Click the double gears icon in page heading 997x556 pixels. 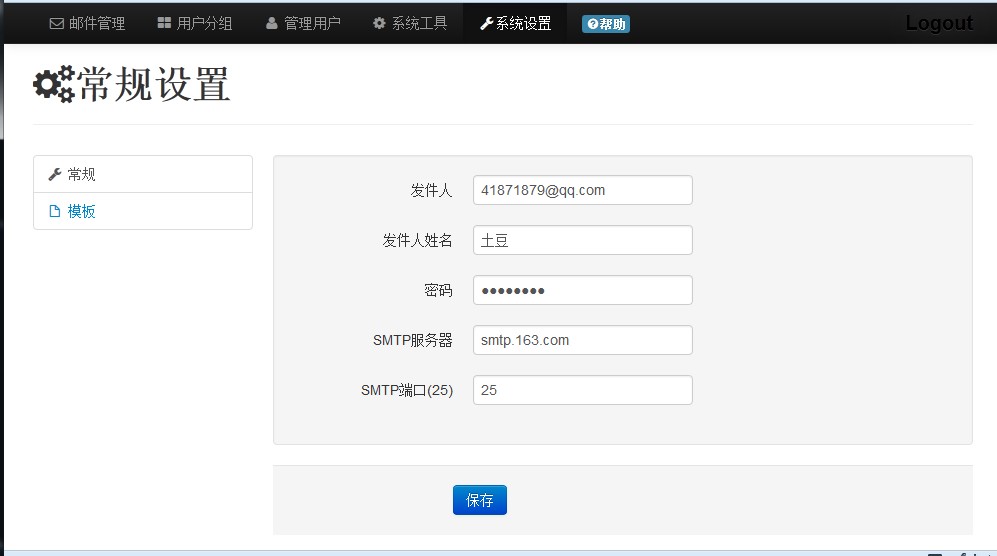coord(54,84)
